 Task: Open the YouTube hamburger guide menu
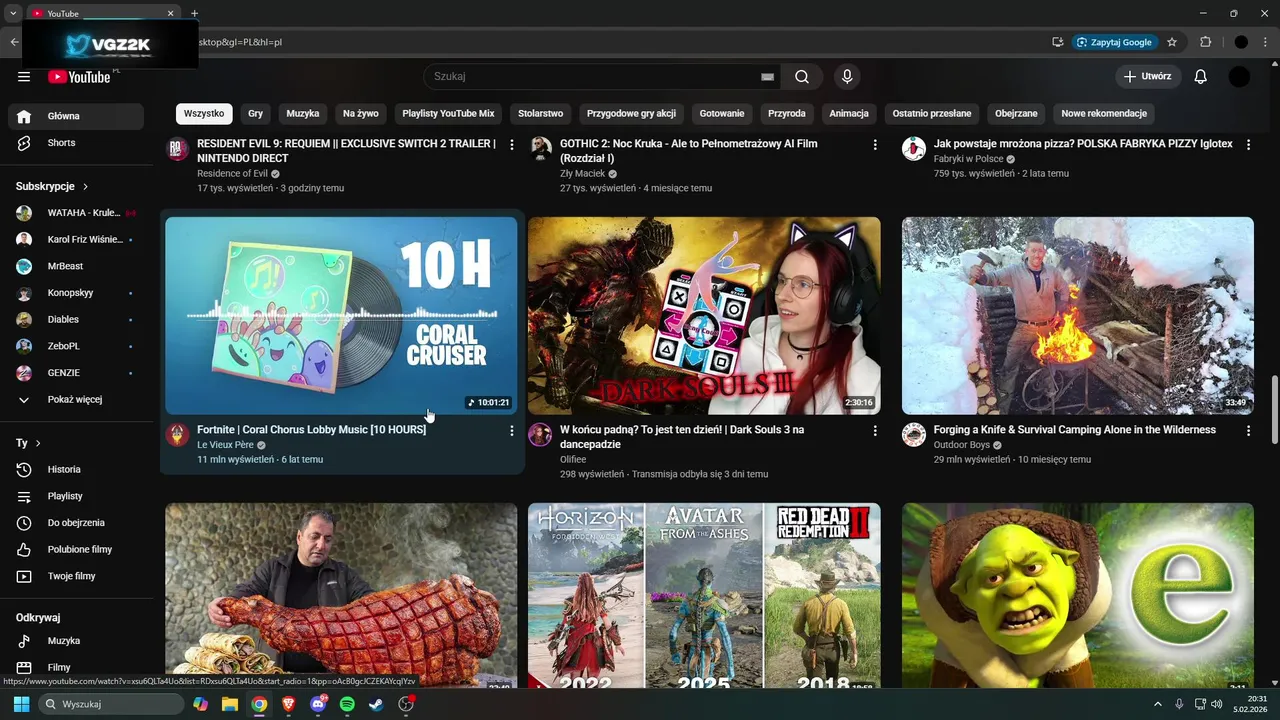click(x=24, y=77)
